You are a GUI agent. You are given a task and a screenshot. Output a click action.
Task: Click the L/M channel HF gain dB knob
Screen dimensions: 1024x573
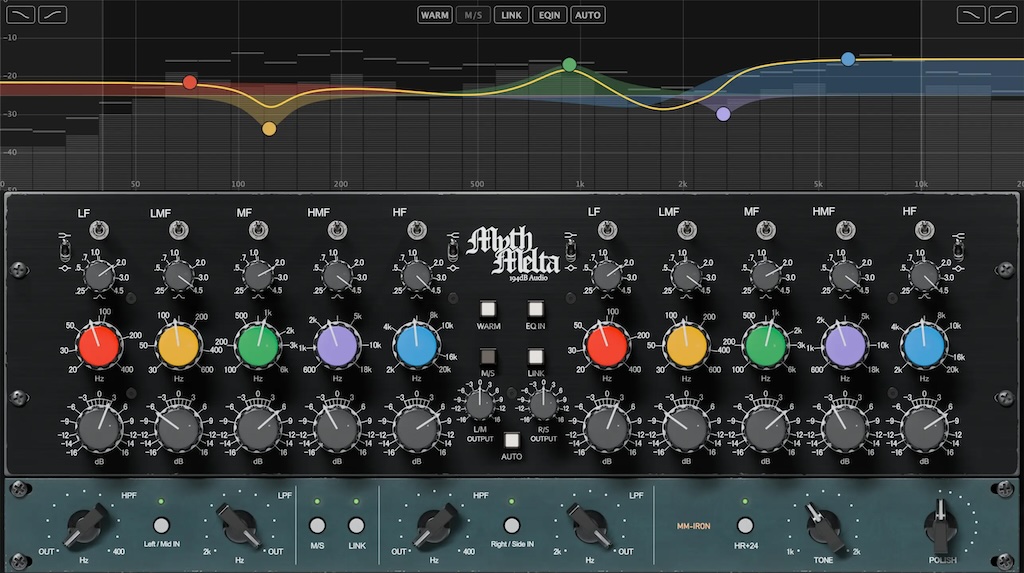tap(417, 429)
